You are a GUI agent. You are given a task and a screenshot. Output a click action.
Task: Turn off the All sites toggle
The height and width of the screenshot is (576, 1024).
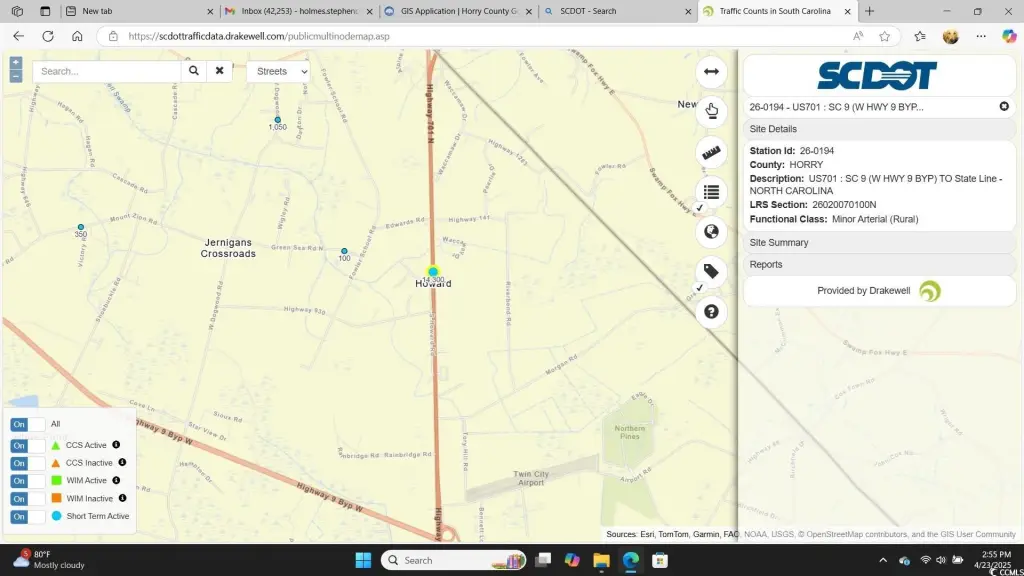(27, 424)
